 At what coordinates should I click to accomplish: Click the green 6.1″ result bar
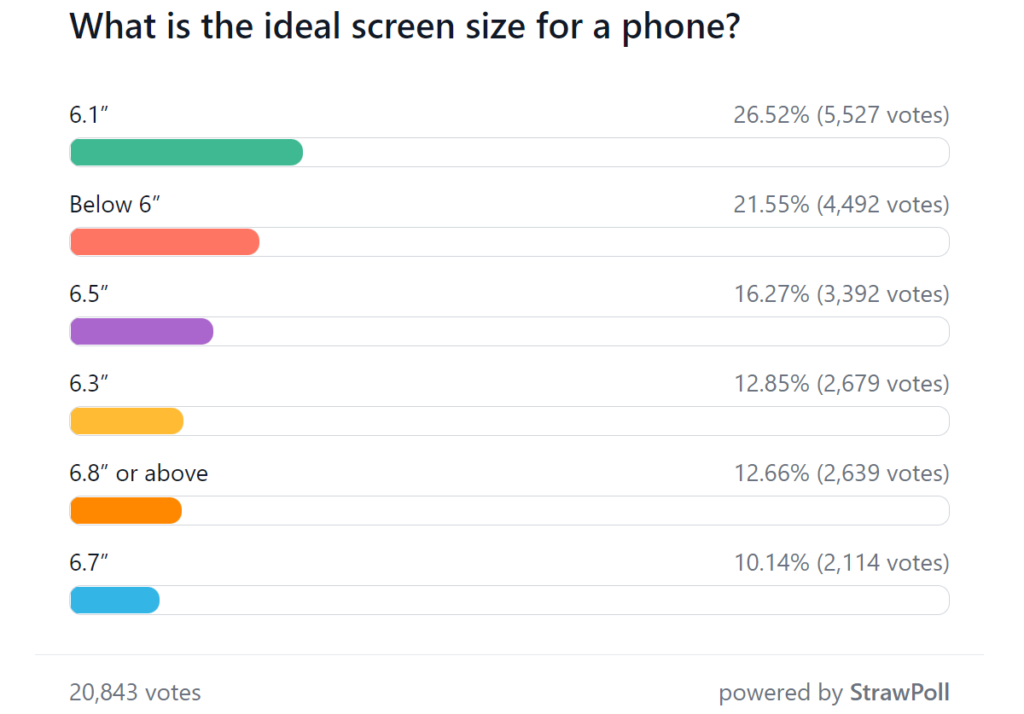(186, 152)
